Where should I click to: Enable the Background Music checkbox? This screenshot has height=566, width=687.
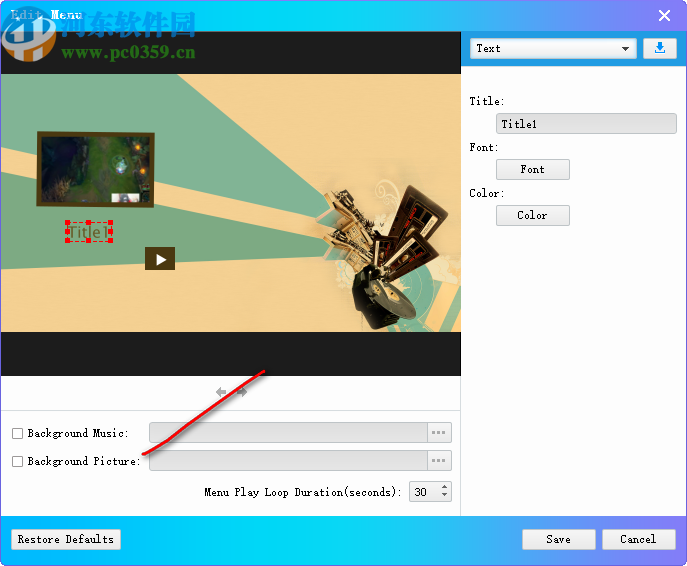pos(18,433)
